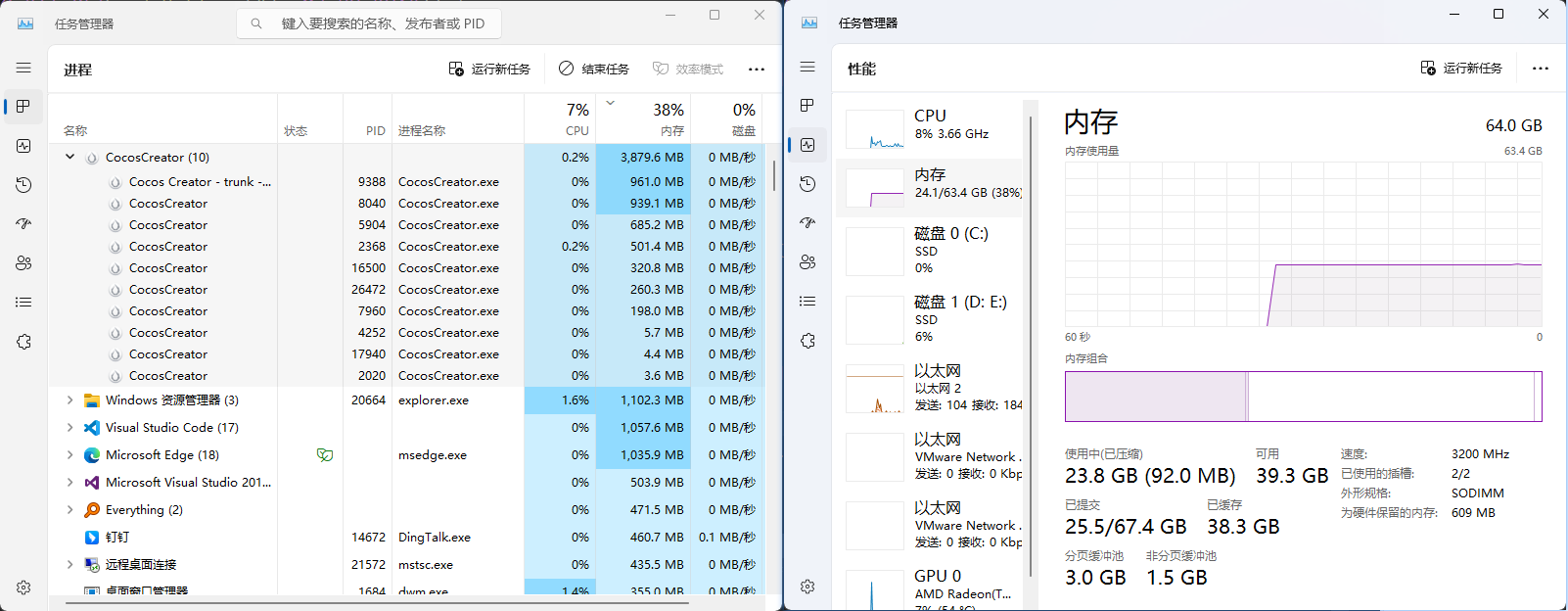Select the 钉钉 process row

tap(405, 537)
